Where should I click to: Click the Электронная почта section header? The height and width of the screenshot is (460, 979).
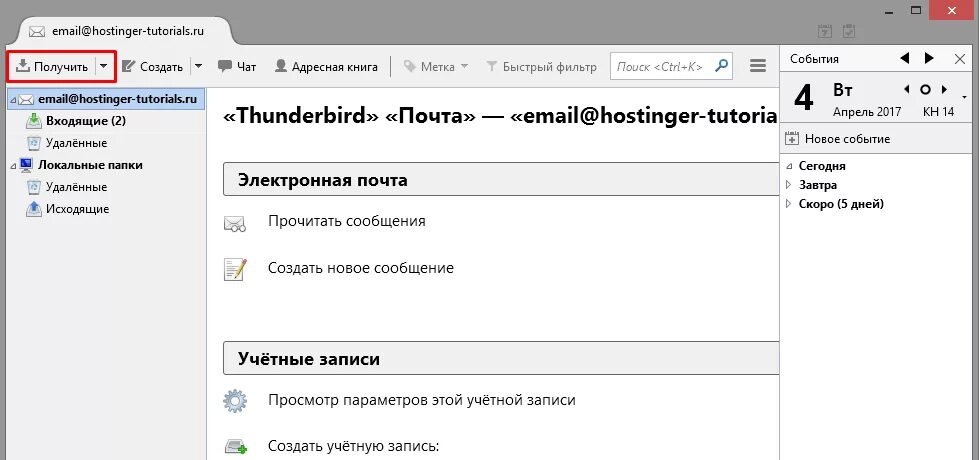pyautogui.click(x=501, y=180)
